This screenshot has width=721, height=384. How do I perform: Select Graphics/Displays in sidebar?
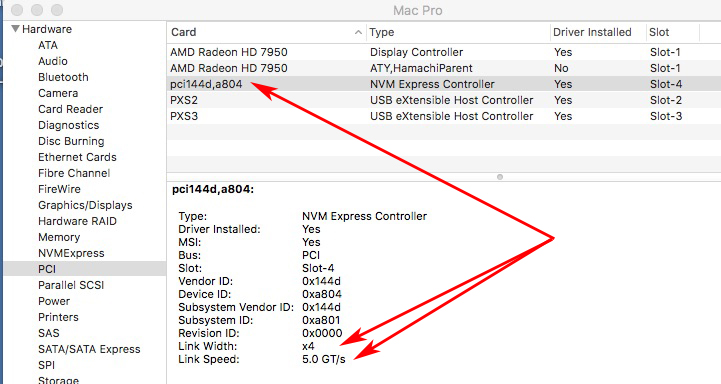coord(85,205)
